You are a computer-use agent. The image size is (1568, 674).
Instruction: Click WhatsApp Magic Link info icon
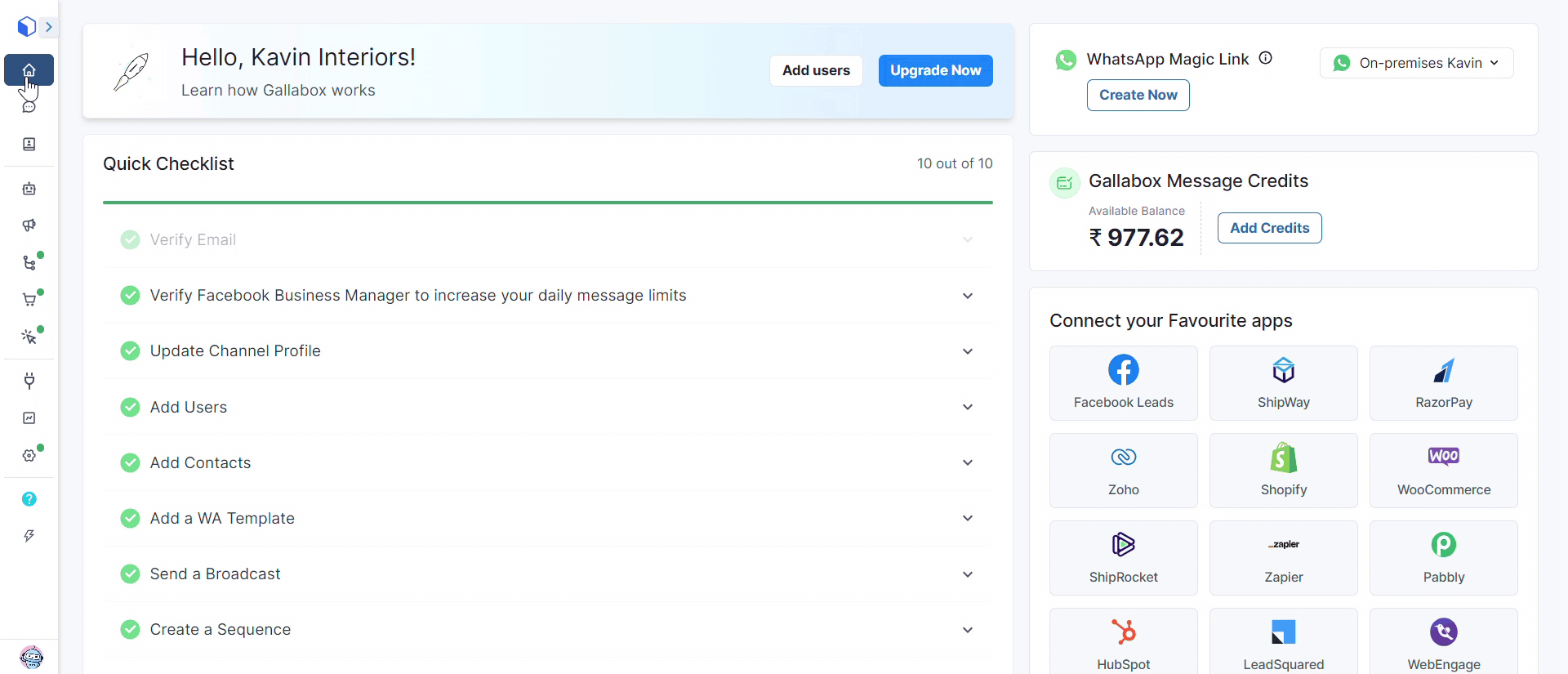click(1265, 58)
